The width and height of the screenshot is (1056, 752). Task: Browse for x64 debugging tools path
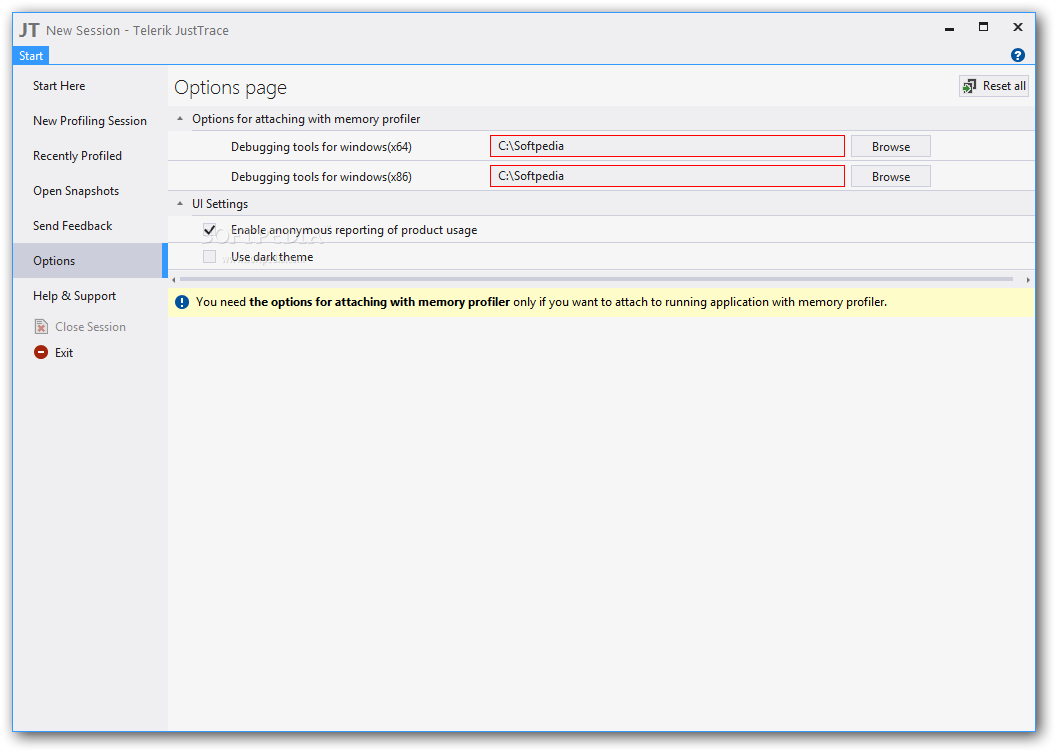(890, 147)
